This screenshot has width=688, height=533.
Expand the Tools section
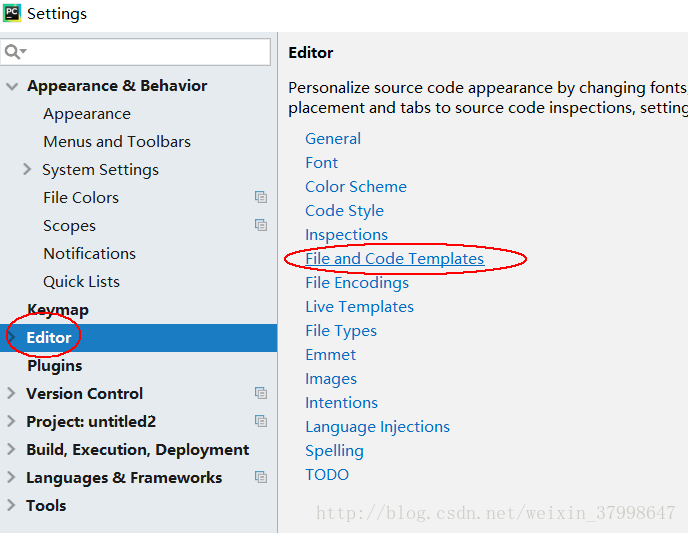pyautogui.click(x=12, y=506)
